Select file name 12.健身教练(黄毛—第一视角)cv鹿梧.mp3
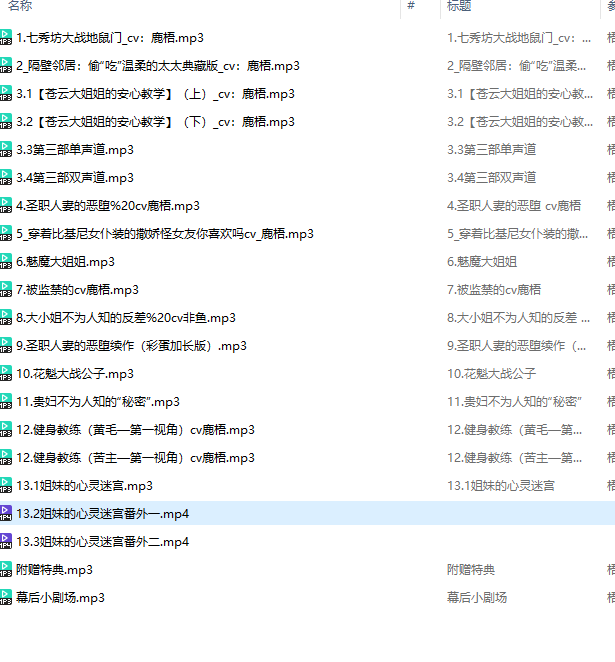This screenshot has height=662, width=615. pos(135,430)
